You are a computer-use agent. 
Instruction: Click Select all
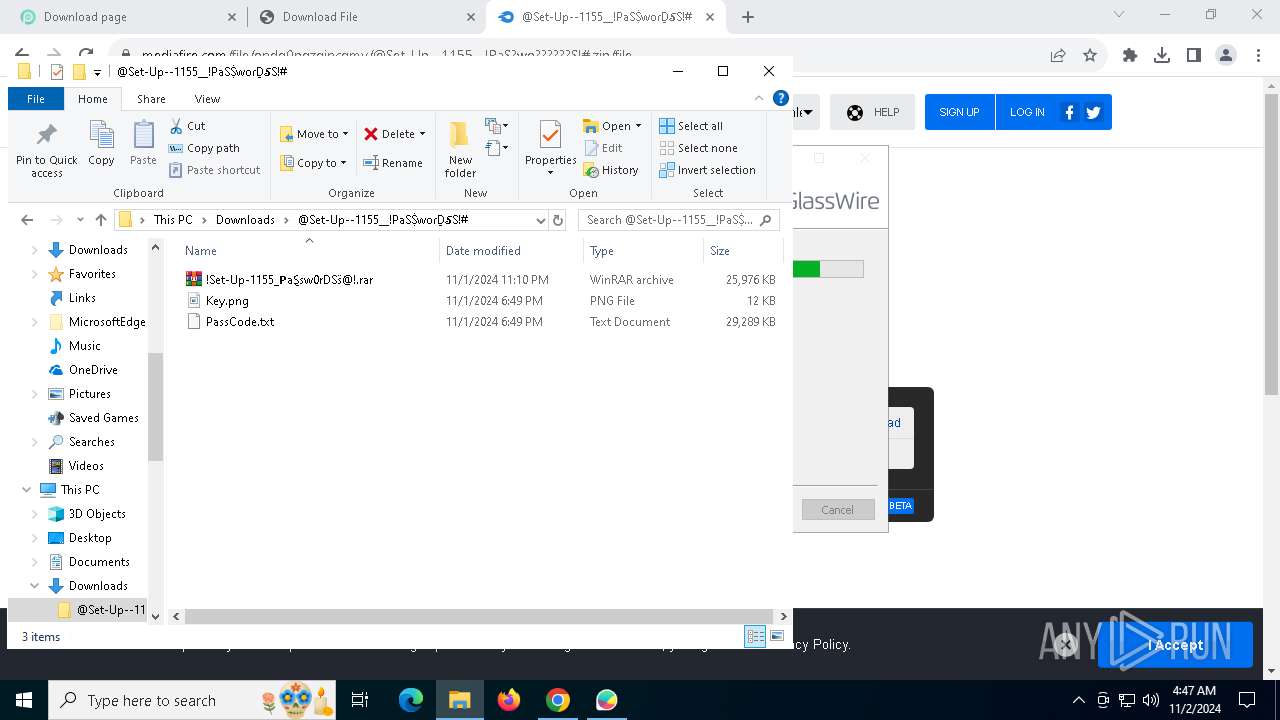[x=691, y=126]
